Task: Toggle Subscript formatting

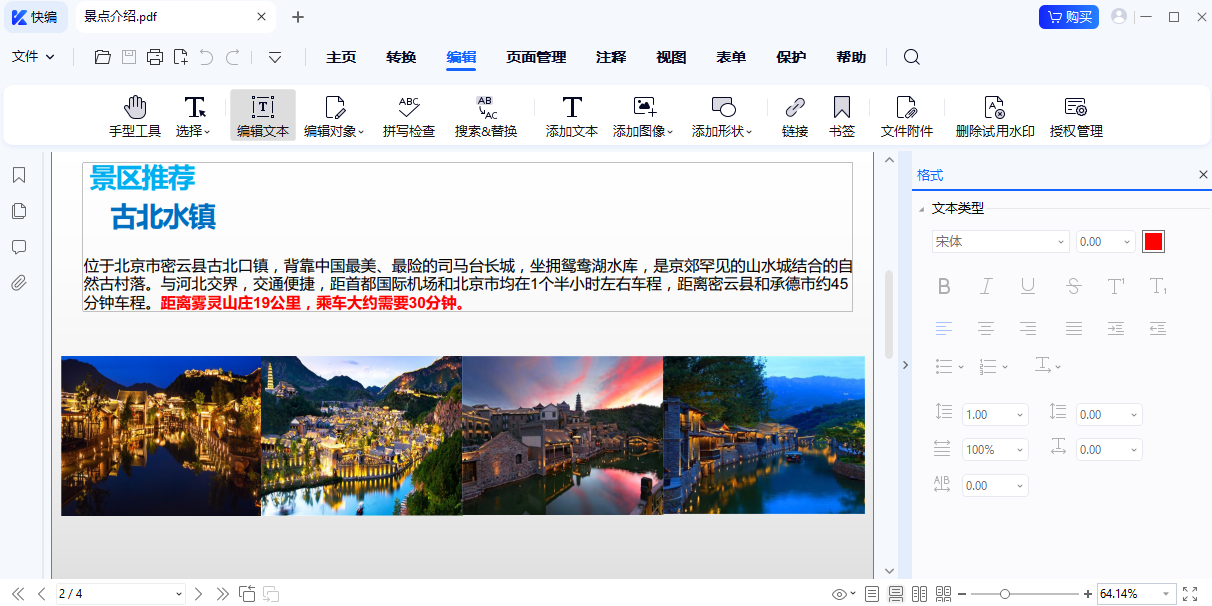Action: tap(1158, 287)
